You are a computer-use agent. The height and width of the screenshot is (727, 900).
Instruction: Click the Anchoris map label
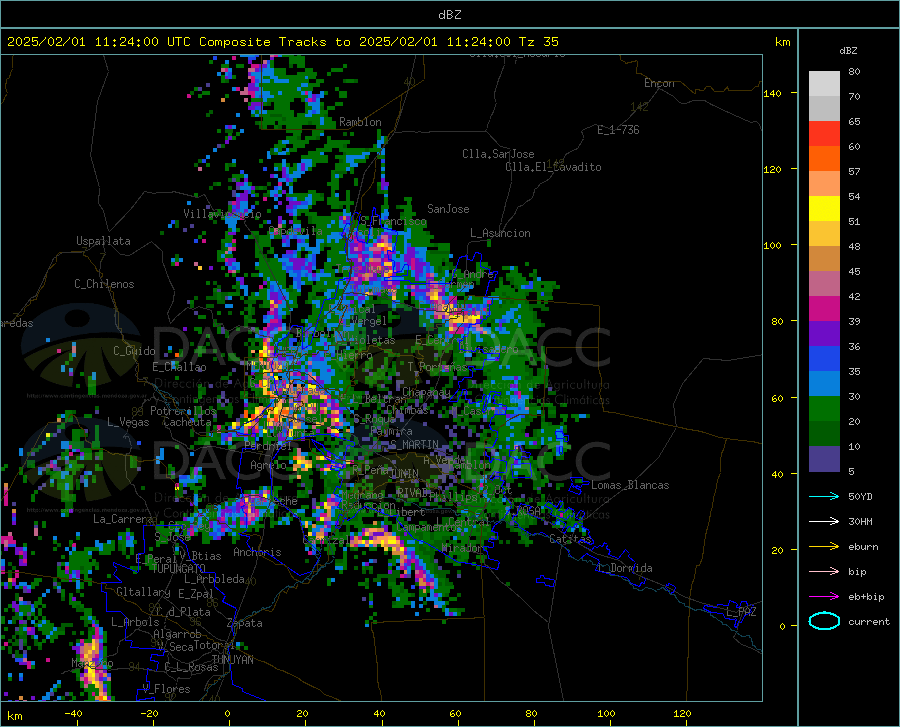(x=257, y=553)
